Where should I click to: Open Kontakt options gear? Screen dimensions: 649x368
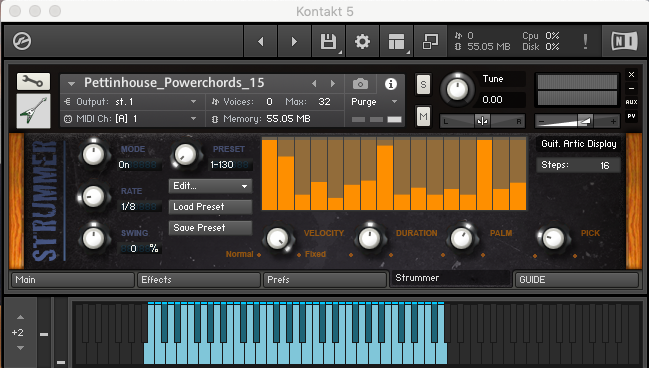click(x=362, y=41)
